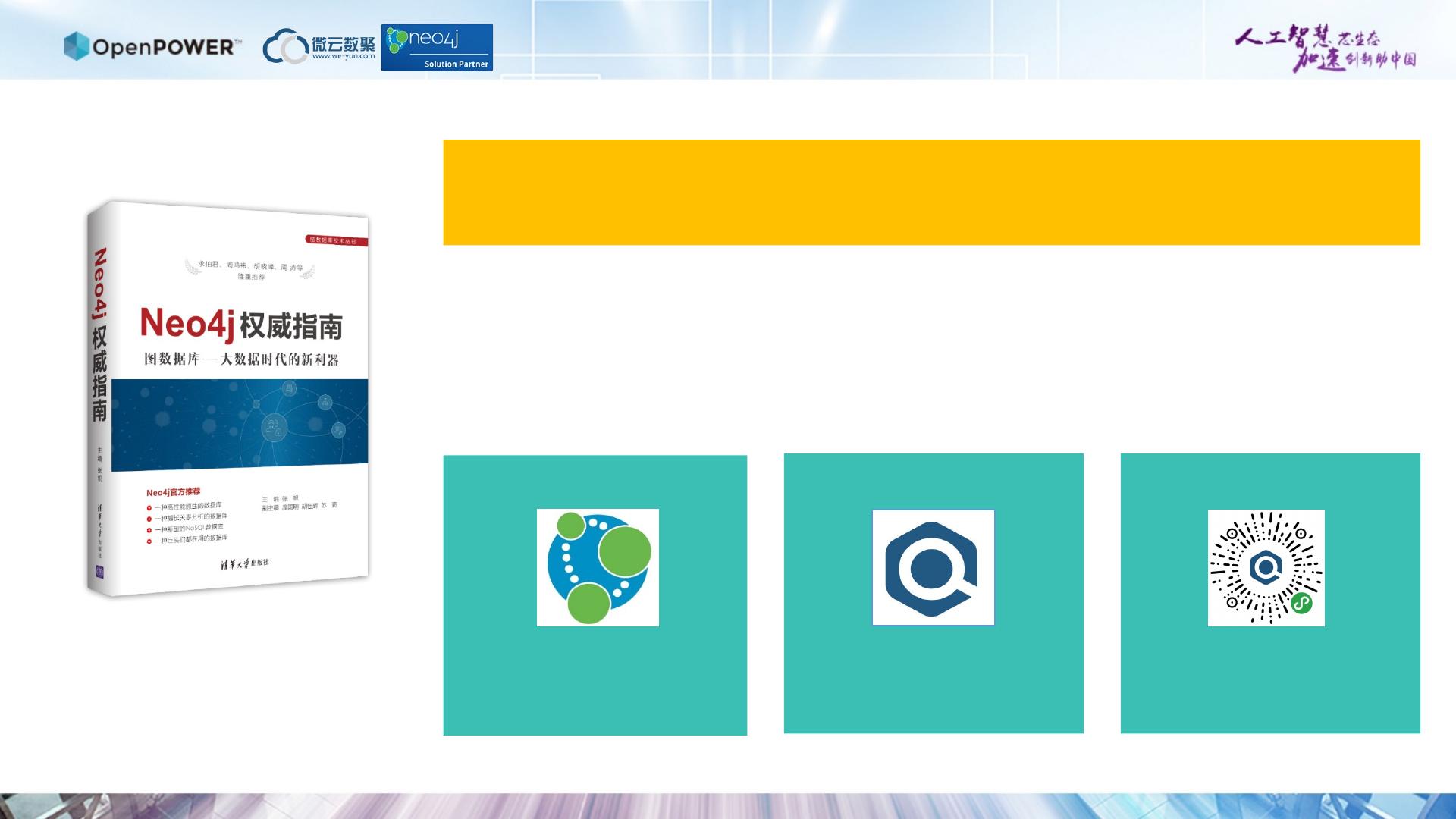Select the hexagonal Q logo in the middle card
This screenshot has height=819, width=1456.
point(933,567)
